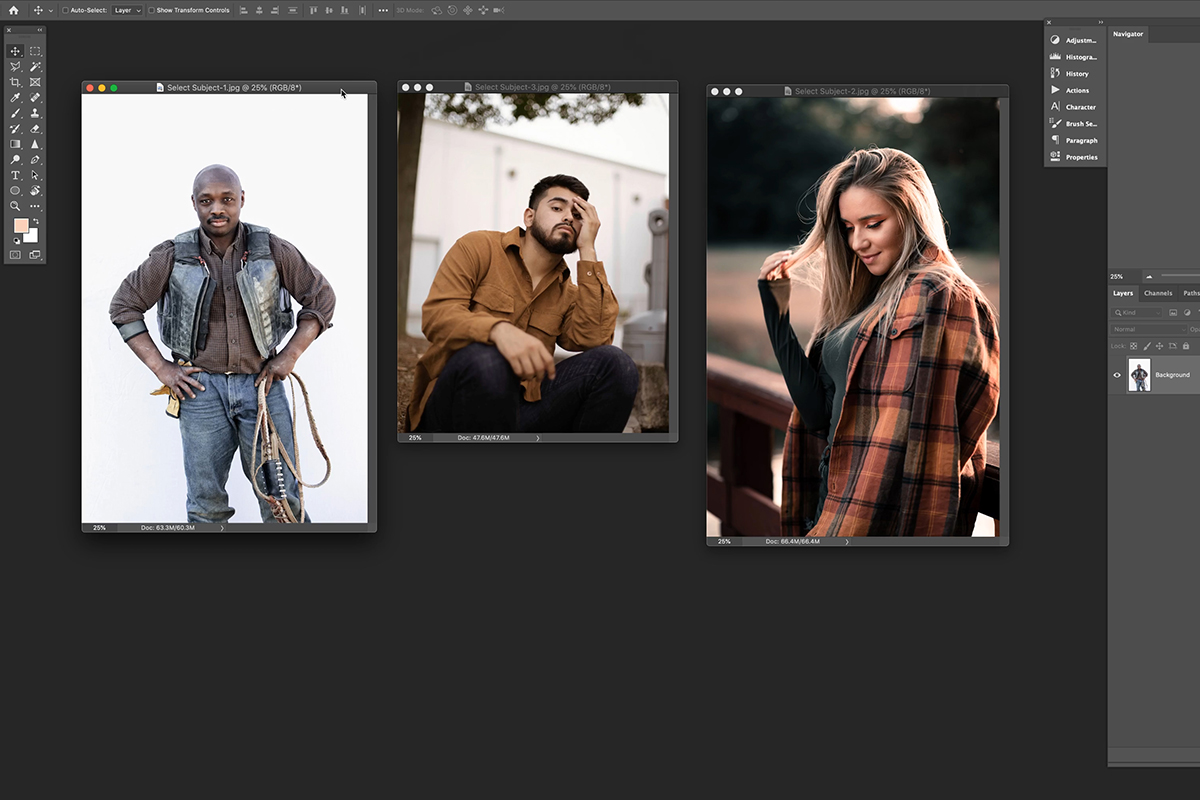This screenshot has height=800, width=1200.
Task: Activate the Select Subject-3.jpg document window
Action: (537, 87)
